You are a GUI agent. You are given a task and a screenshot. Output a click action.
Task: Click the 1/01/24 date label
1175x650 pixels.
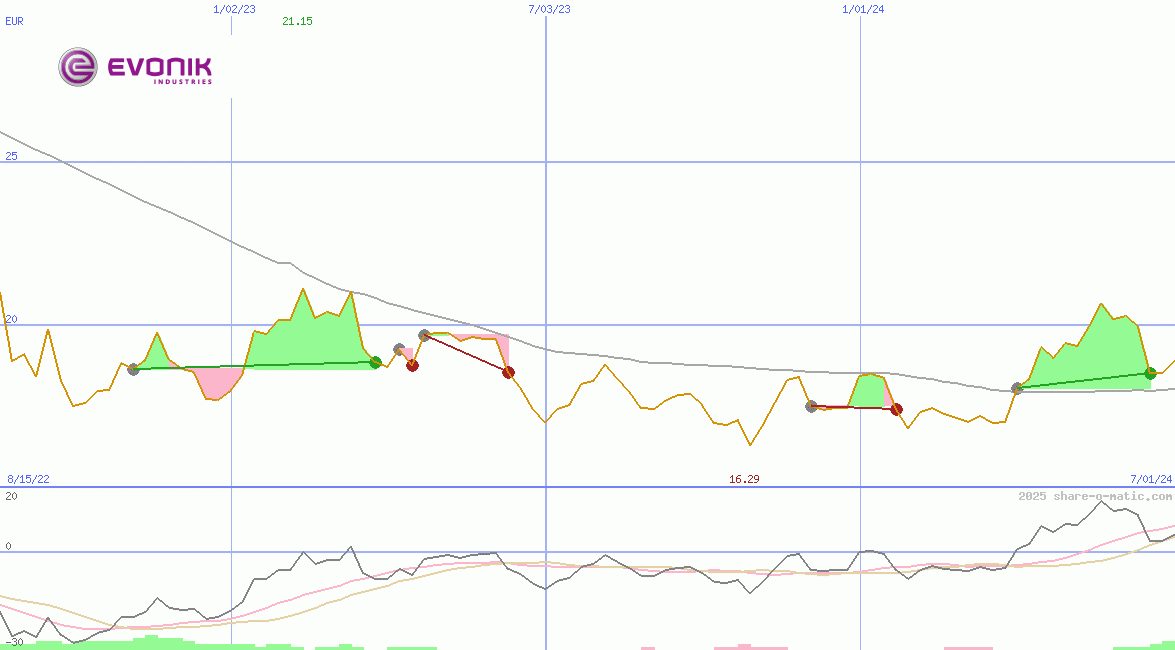coord(863,9)
